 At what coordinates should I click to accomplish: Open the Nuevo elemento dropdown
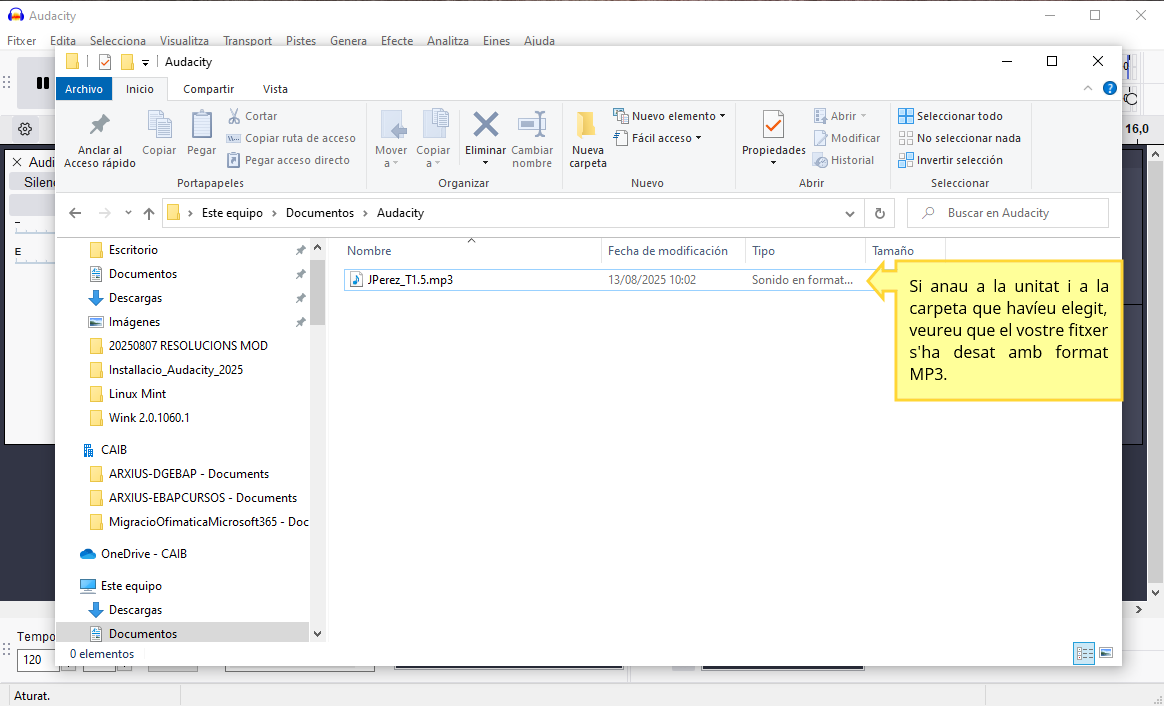[x=670, y=116]
